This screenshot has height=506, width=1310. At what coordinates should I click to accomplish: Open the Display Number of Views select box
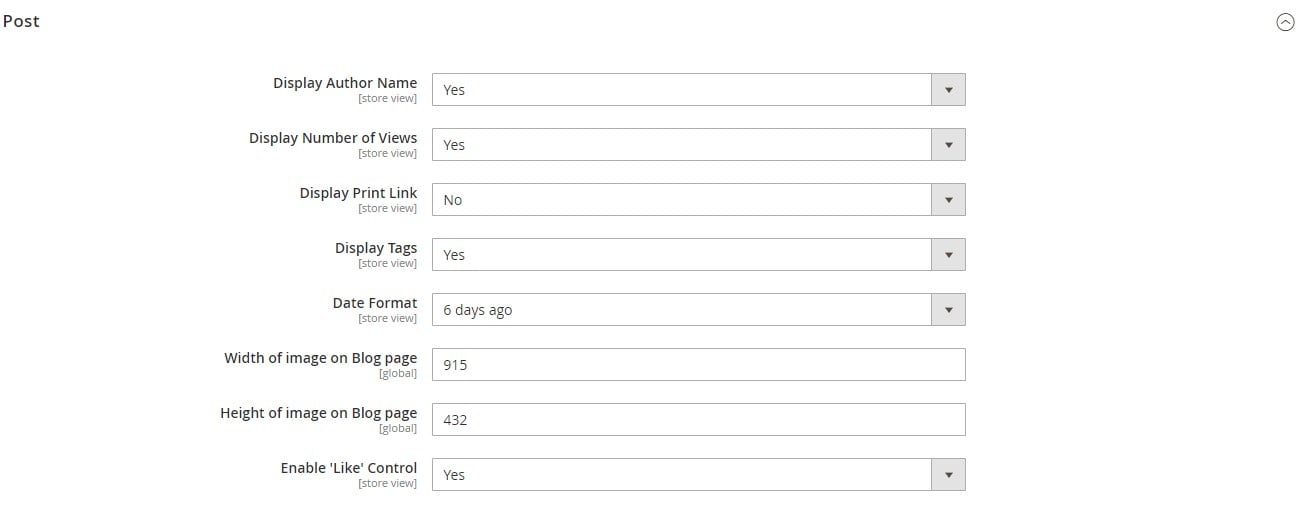(x=698, y=144)
